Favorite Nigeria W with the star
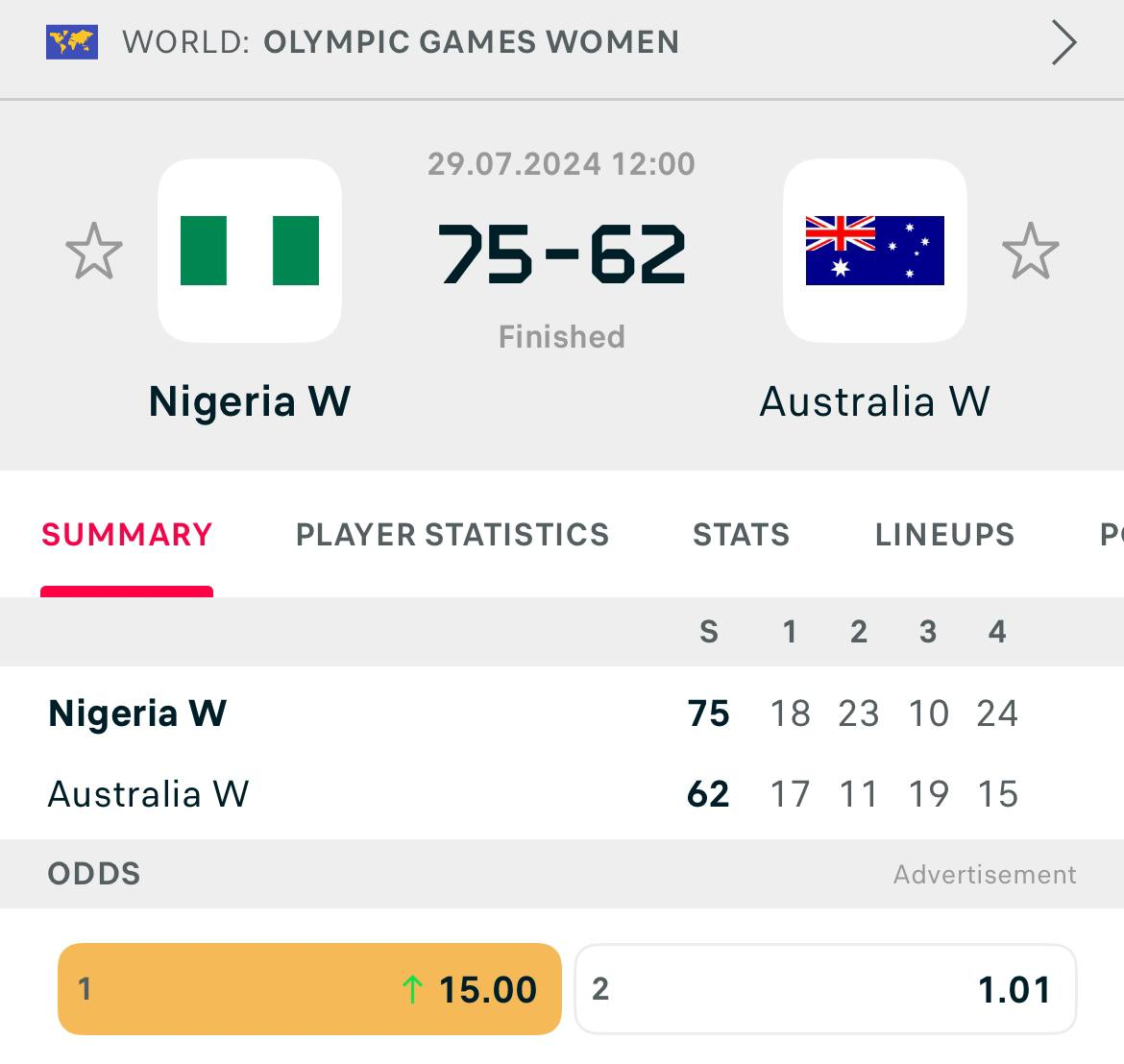The image size is (1124, 1064). click(x=94, y=252)
